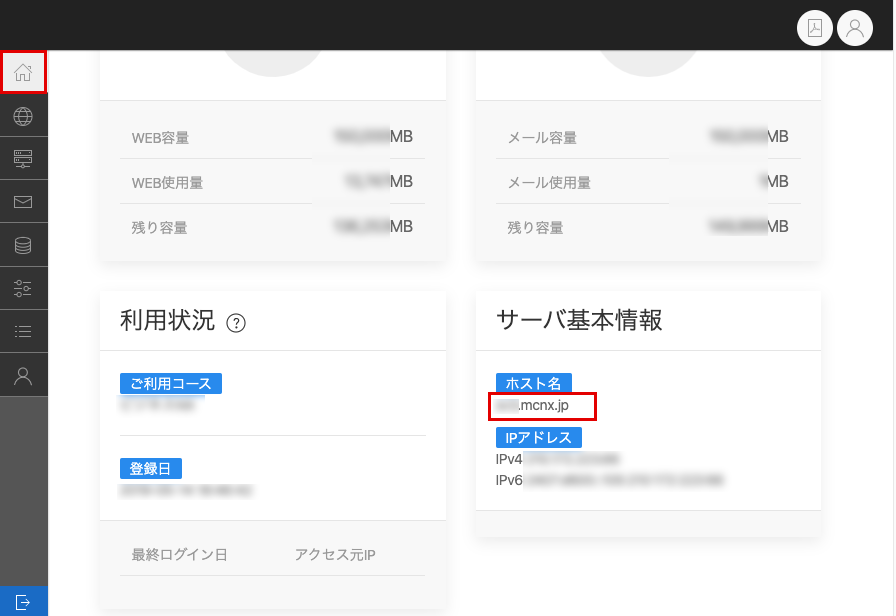Click the WEB使用量 row label
Screen dimensions: 896x616
(167, 183)
